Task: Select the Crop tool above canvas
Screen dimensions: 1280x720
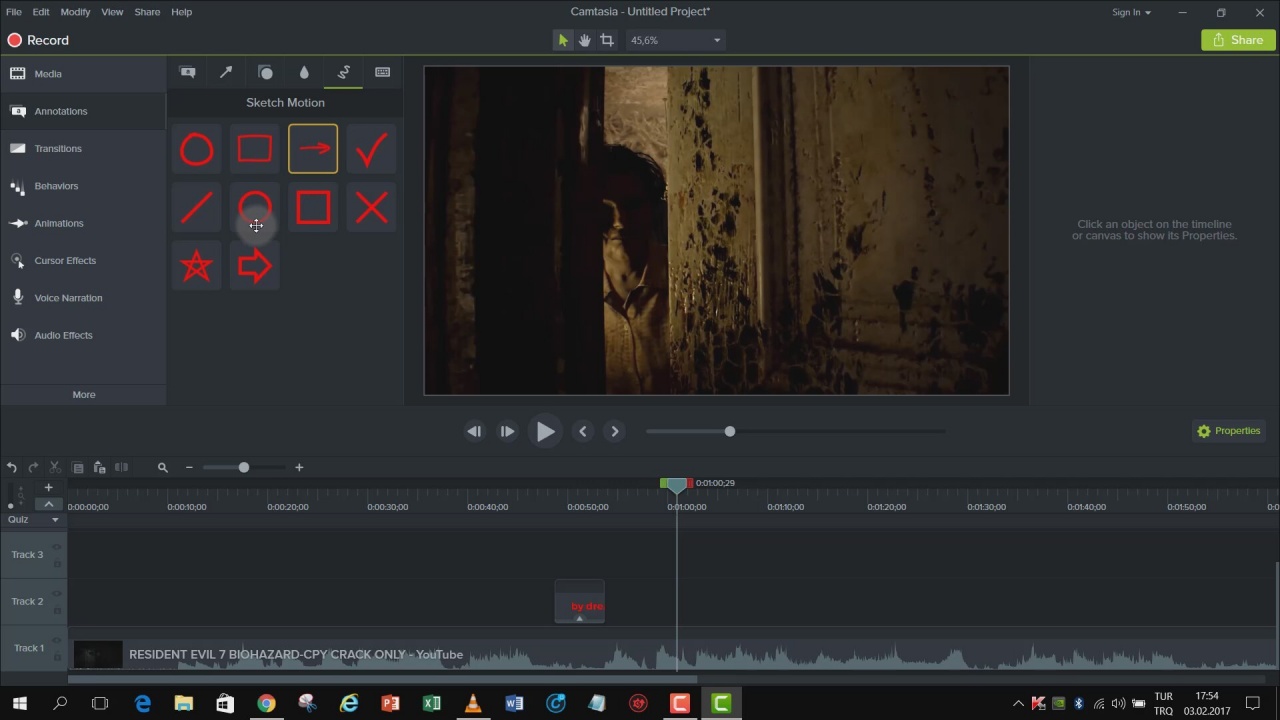Action: coord(607,40)
